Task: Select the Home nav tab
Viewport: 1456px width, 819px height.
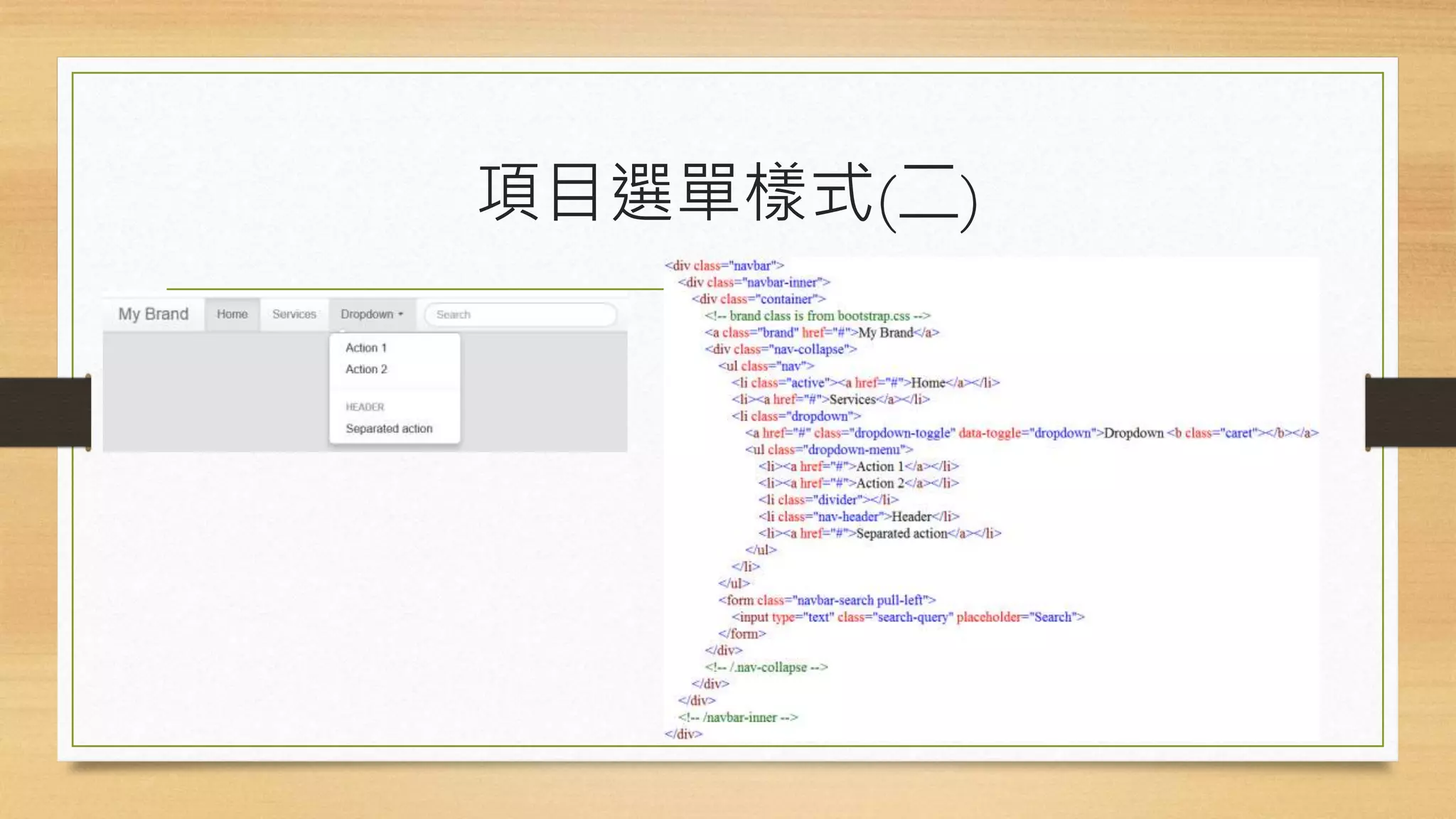Action: click(x=232, y=314)
